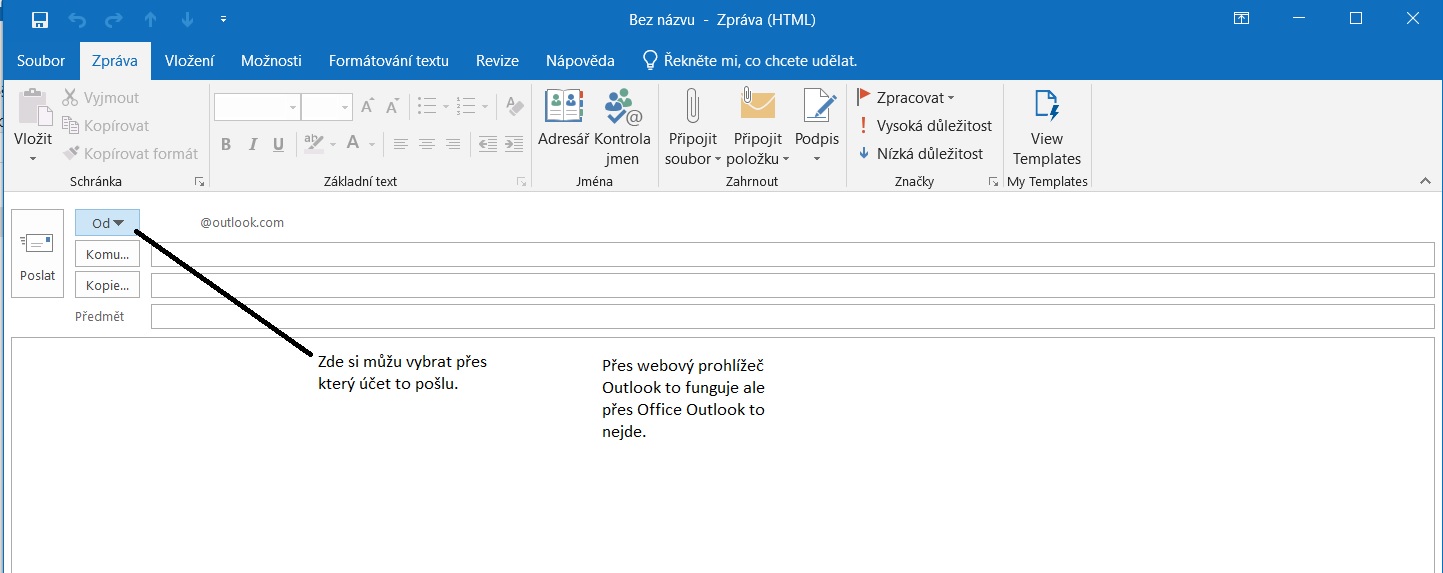This screenshot has height=573, width=1443.
Task: Click the increase indent icon
Action: [x=514, y=144]
